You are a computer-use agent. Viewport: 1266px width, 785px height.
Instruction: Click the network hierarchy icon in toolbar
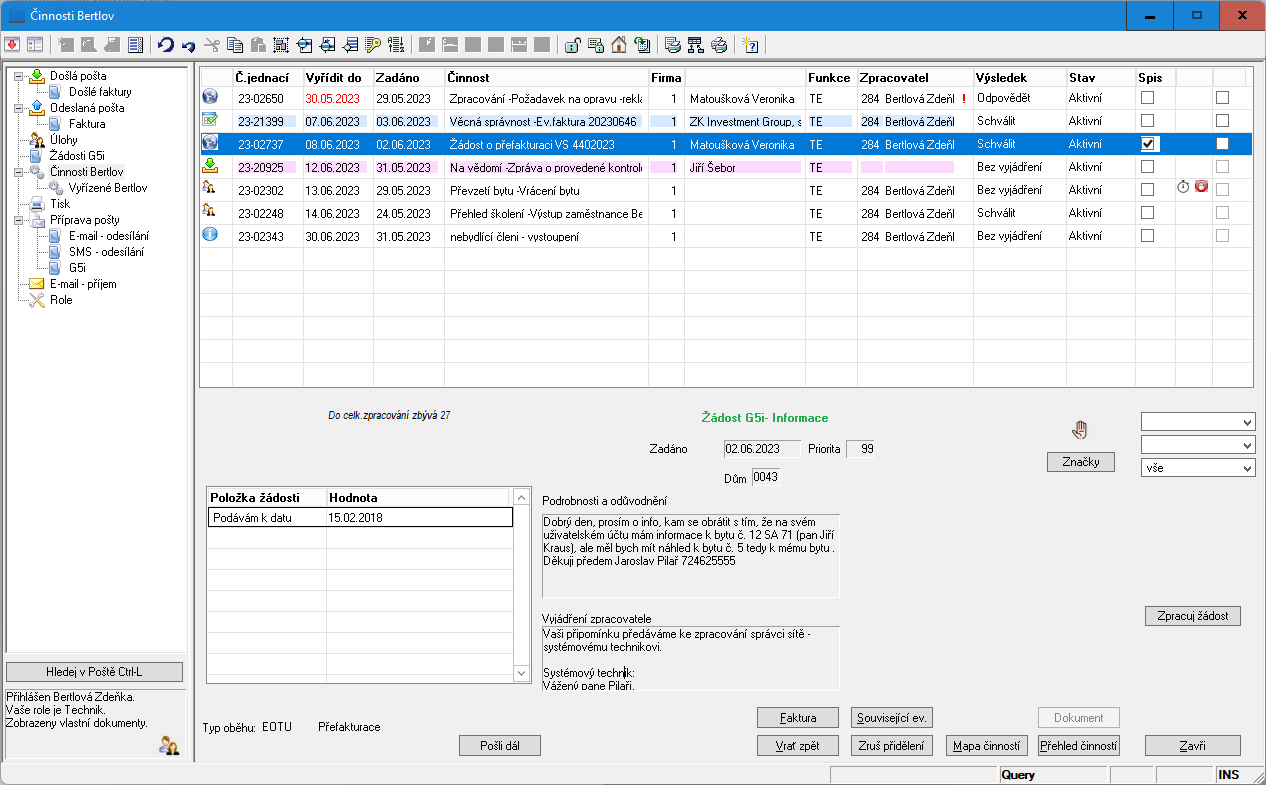[x=695, y=45]
